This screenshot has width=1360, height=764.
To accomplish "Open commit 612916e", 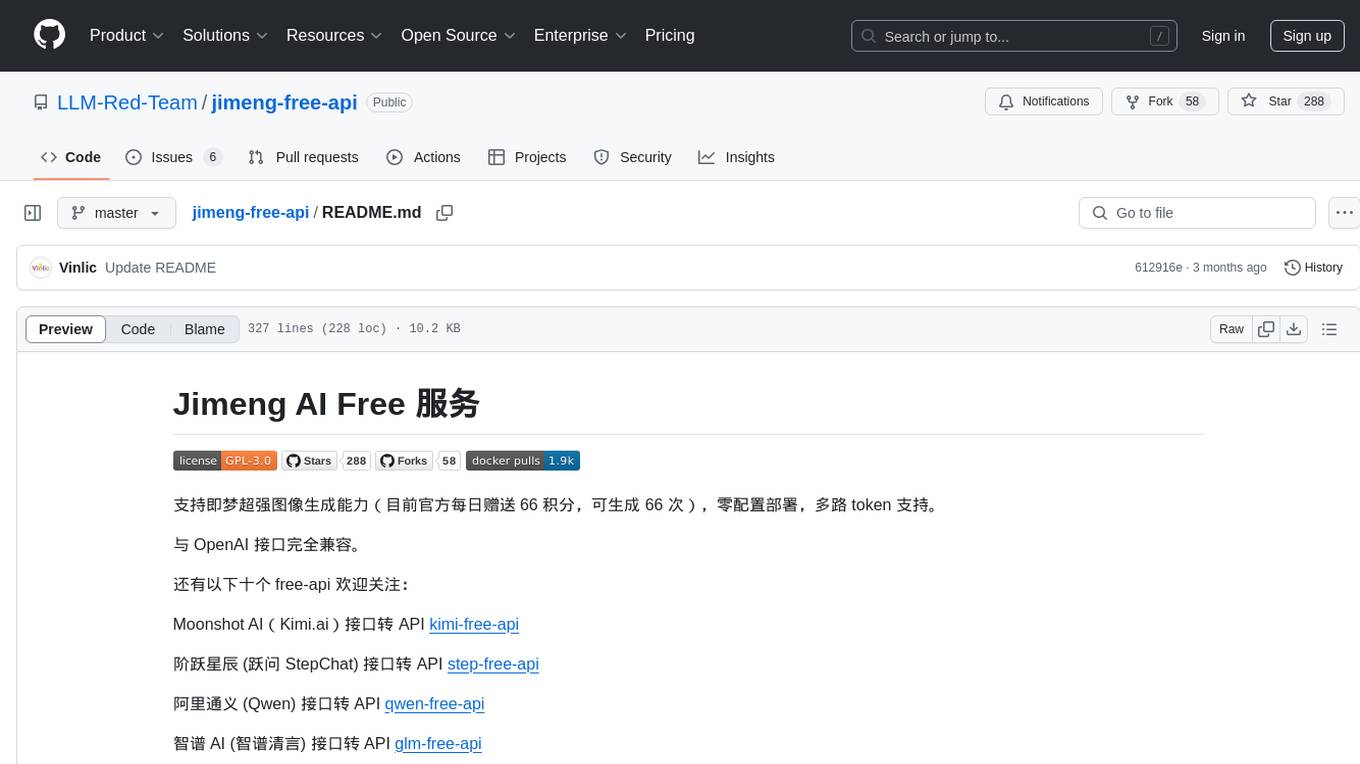I will point(1159,268).
